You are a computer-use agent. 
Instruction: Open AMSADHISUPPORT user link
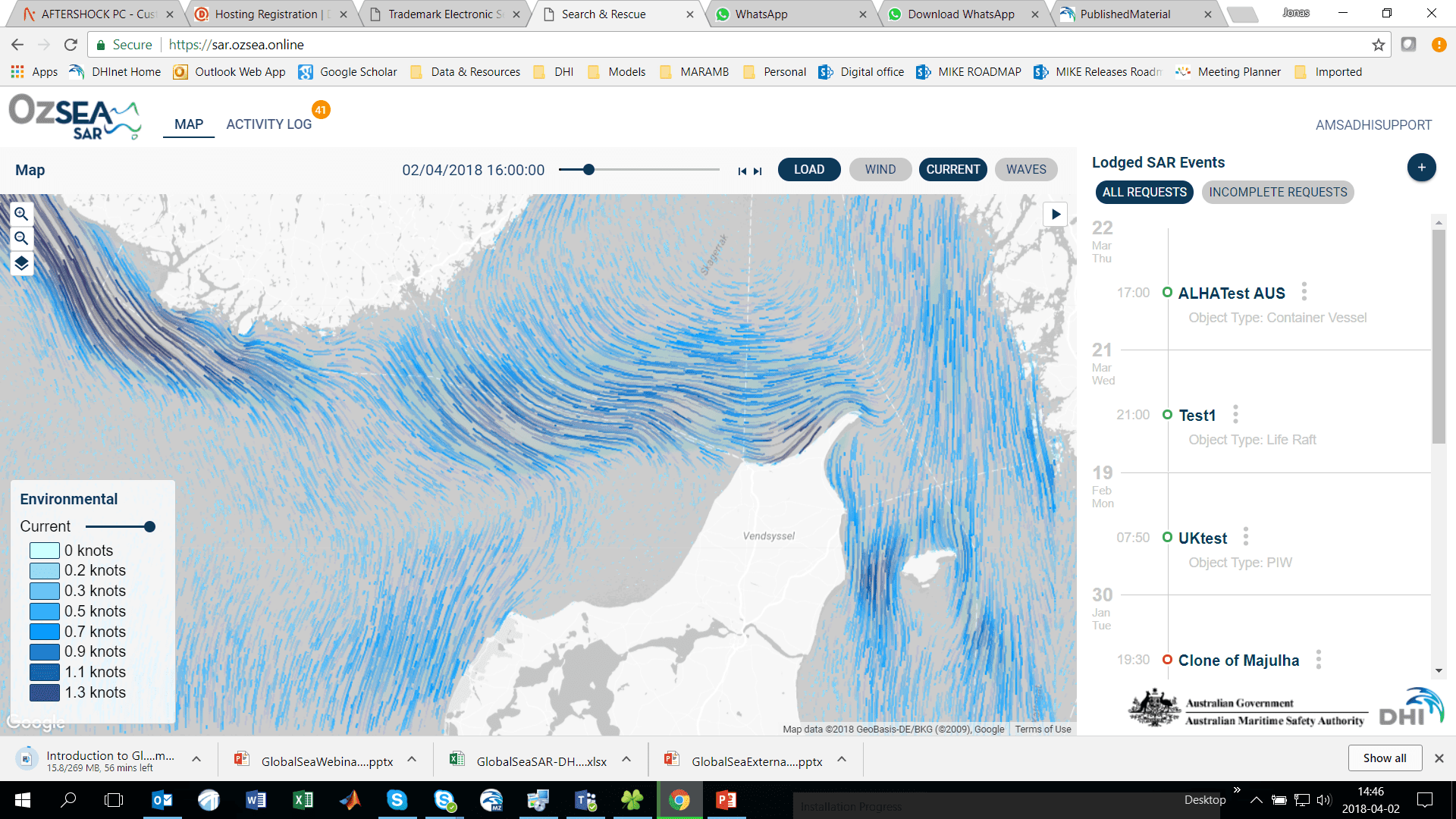[x=1373, y=125]
